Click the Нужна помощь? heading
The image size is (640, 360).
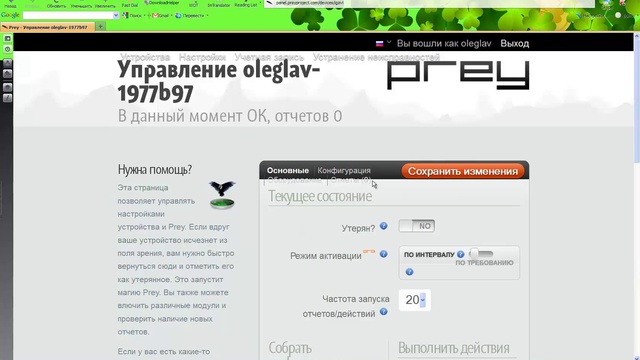click(x=155, y=169)
